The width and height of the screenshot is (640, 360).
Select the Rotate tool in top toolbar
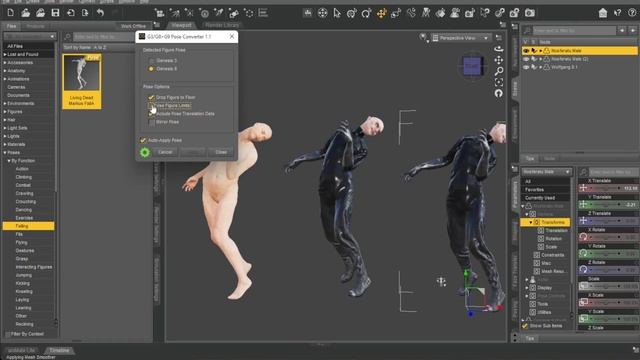(x=366, y=13)
